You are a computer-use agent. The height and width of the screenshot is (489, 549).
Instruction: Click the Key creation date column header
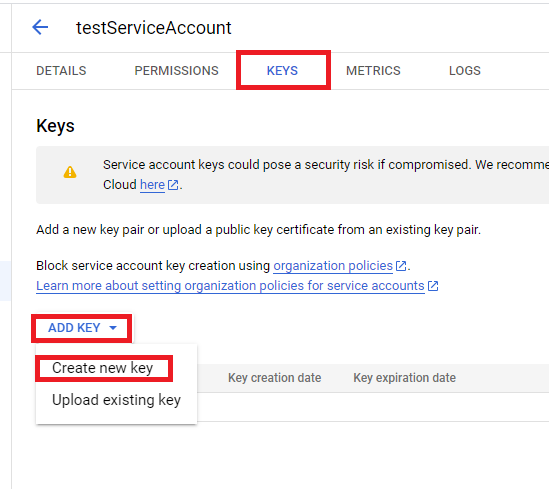(274, 378)
